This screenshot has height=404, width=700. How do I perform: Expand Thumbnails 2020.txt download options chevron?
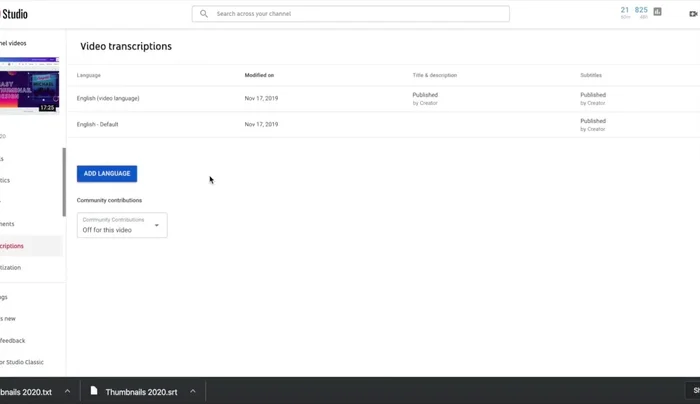point(67,391)
